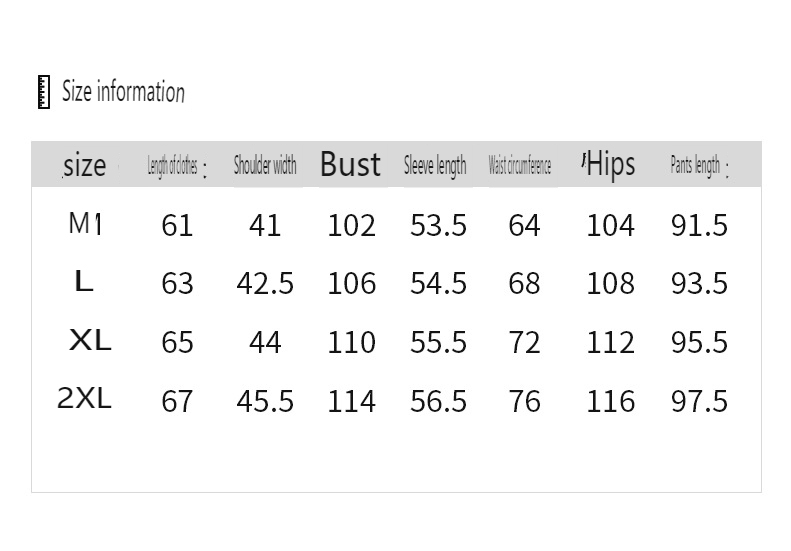Image resolution: width=791 pixels, height=551 pixels.
Task: Click the Waist circumference column header
Action: (520, 166)
